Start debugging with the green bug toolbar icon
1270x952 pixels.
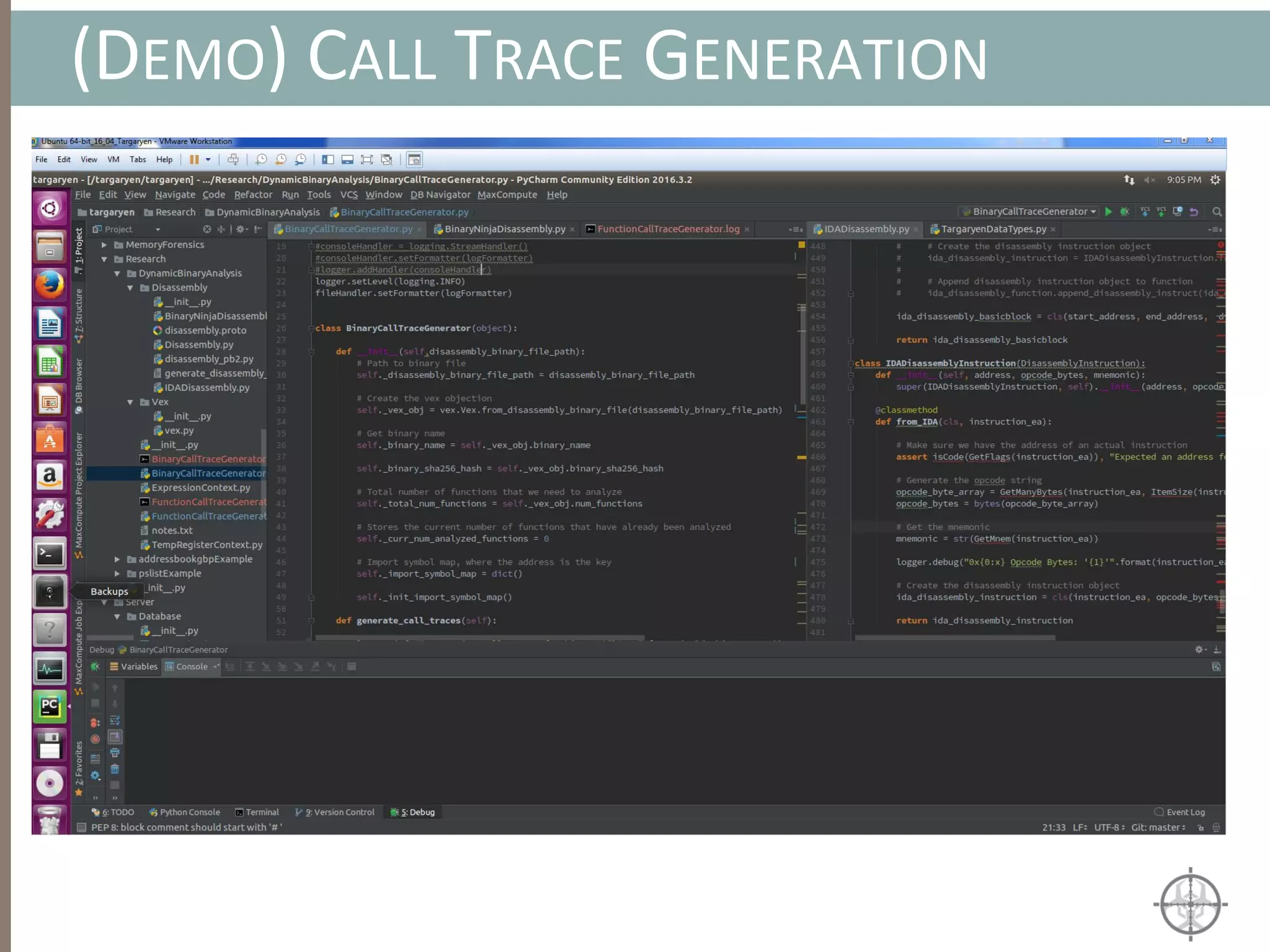[x=1125, y=212]
